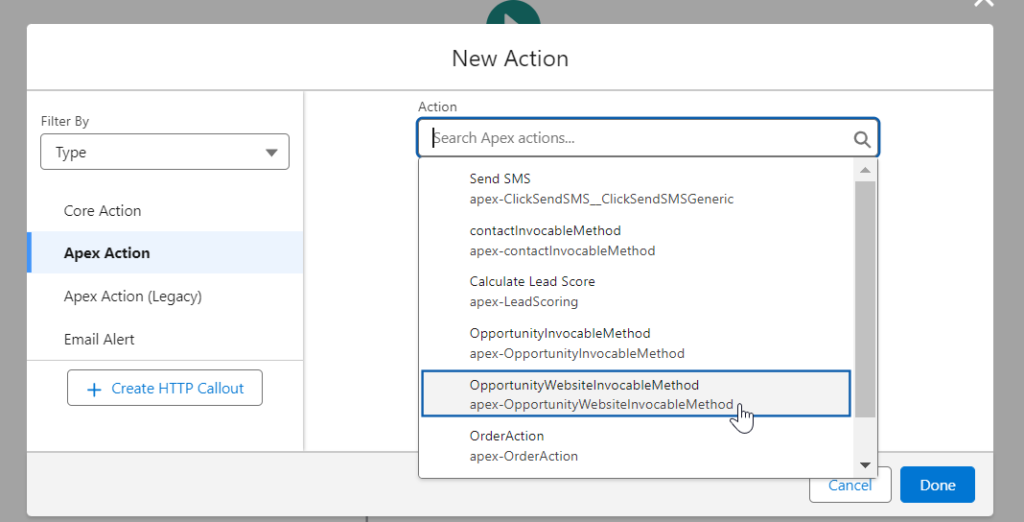Click the scroll up arrow in actions list
The image size is (1024, 522).
tap(865, 170)
